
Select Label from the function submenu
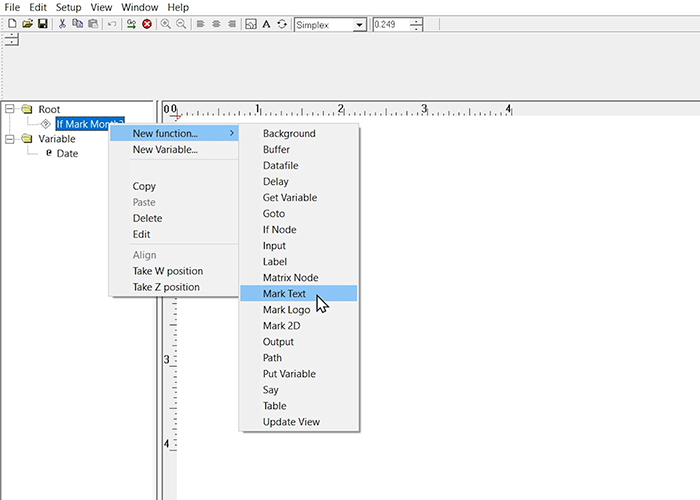[x=299, y=262]
